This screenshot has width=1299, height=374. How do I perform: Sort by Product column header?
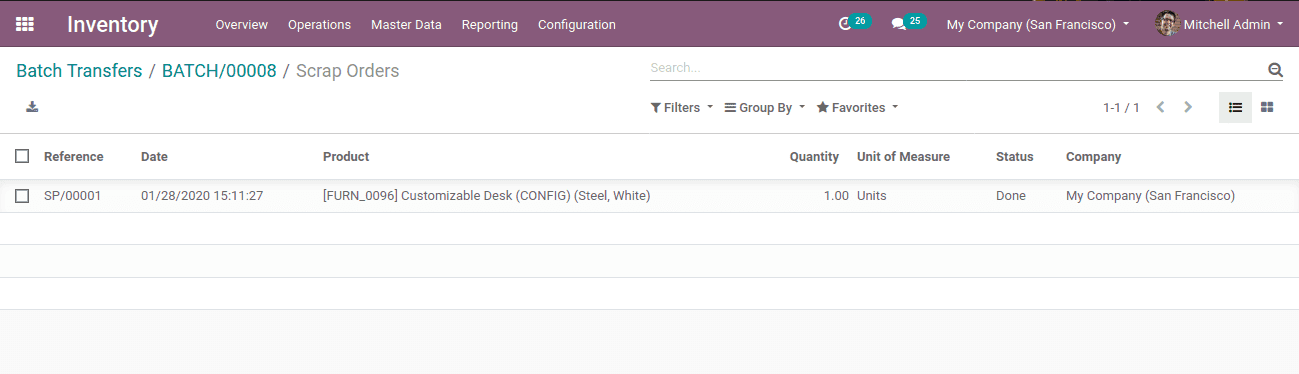pos(346,156)
